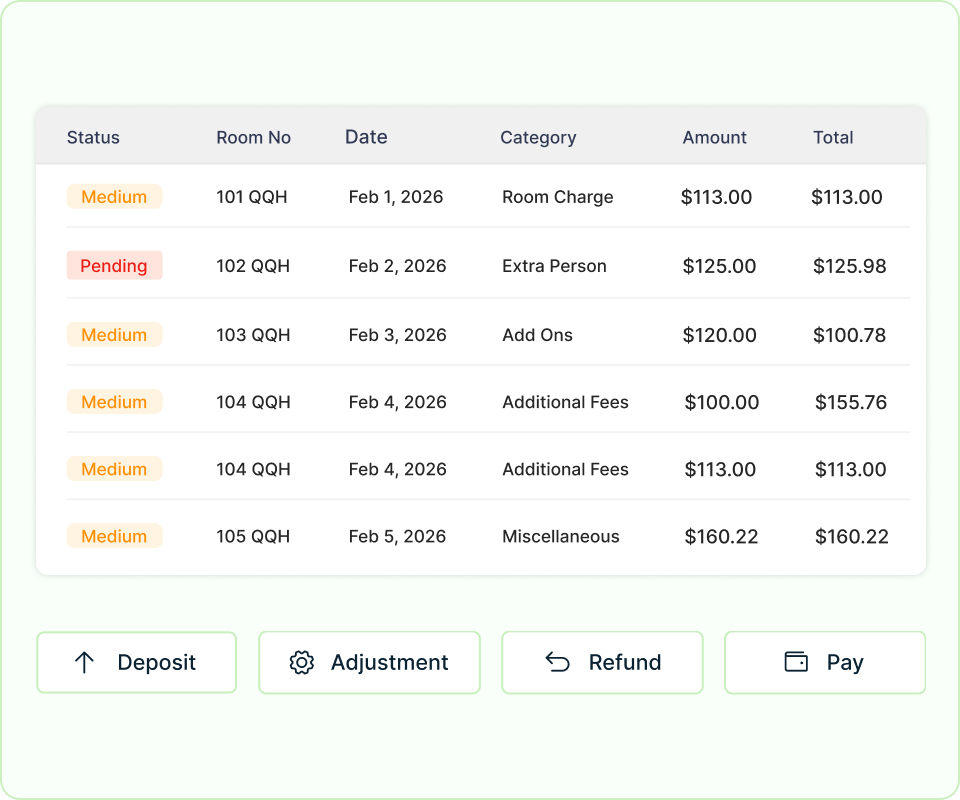This screenshot has width=960, height=800.
Task: Click the $113.00 amount for room 101
Action: (x=716, y=197)
